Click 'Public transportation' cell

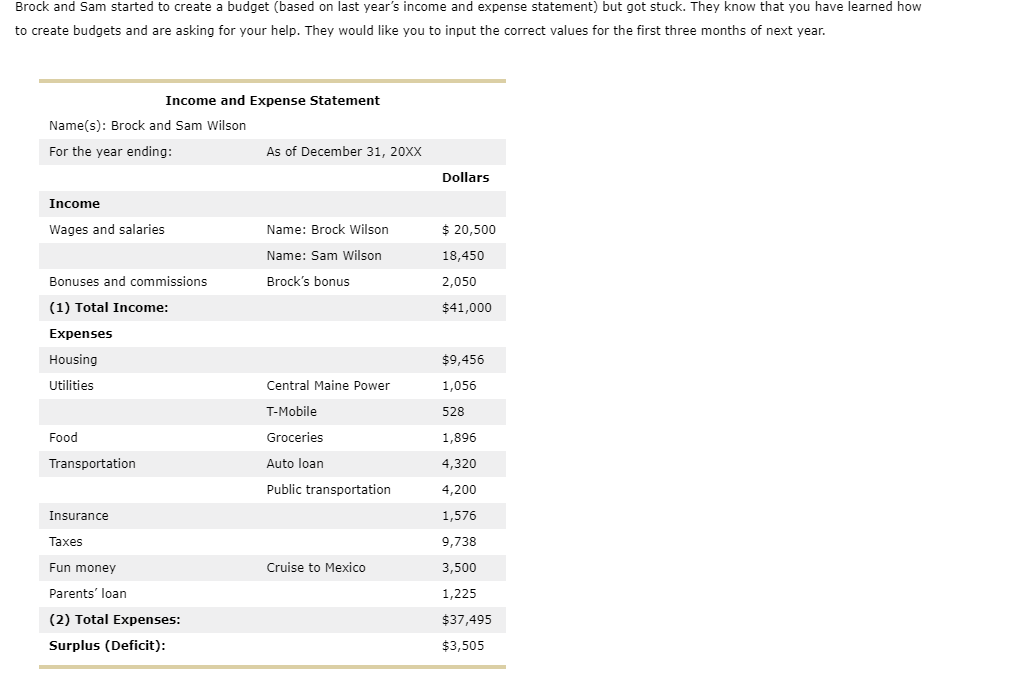coord(329,490)
